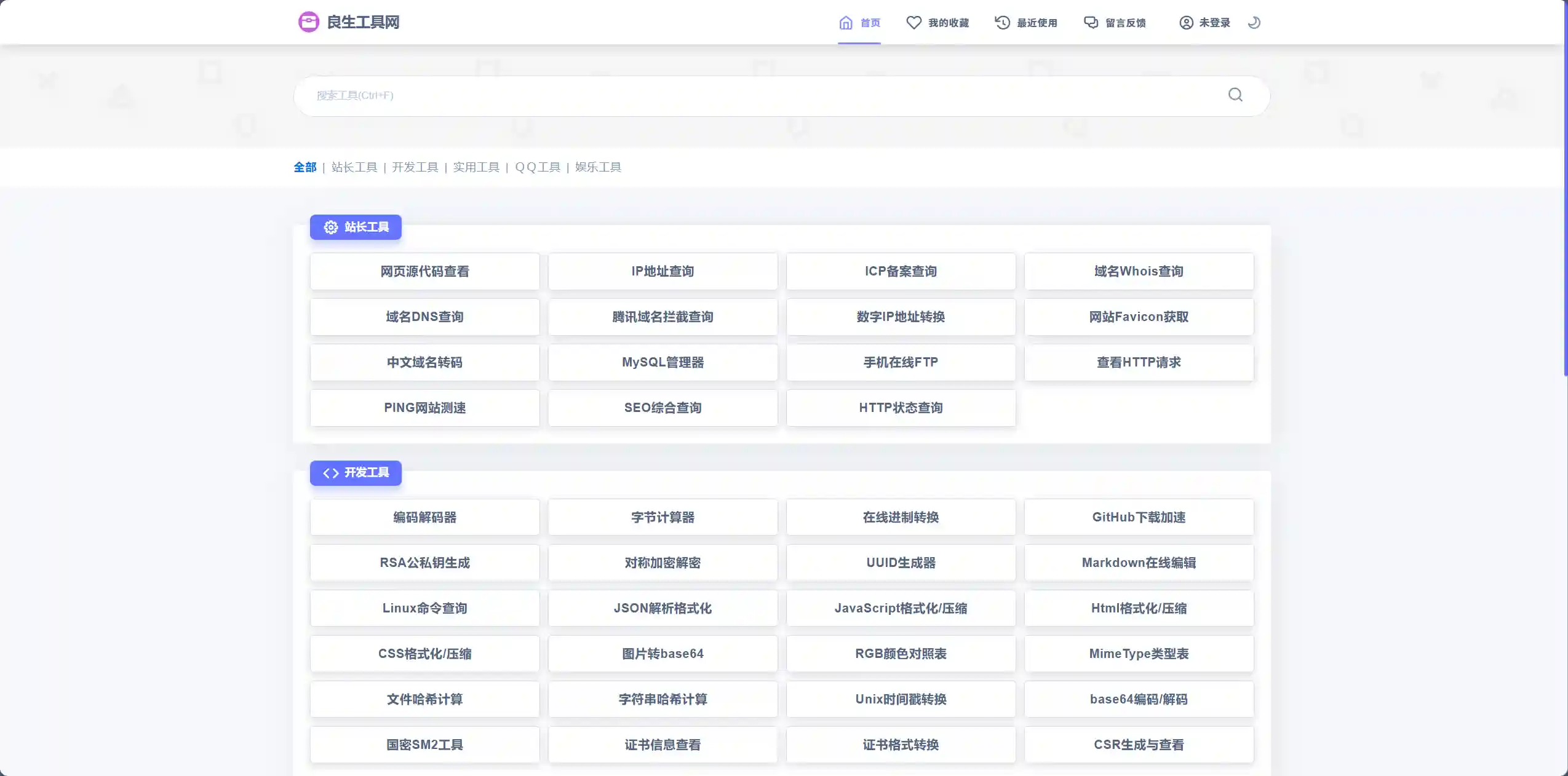Open the UUID生成器 tool

(x=900, y=563)
